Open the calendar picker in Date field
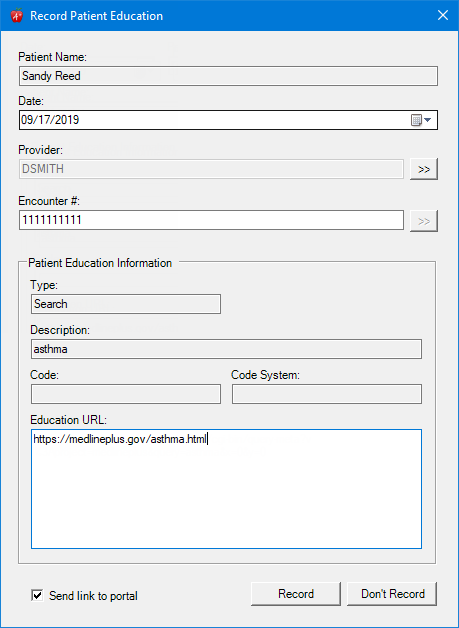Image resolution: width=459 pixels, height=628 pixels. click(421, 120)
